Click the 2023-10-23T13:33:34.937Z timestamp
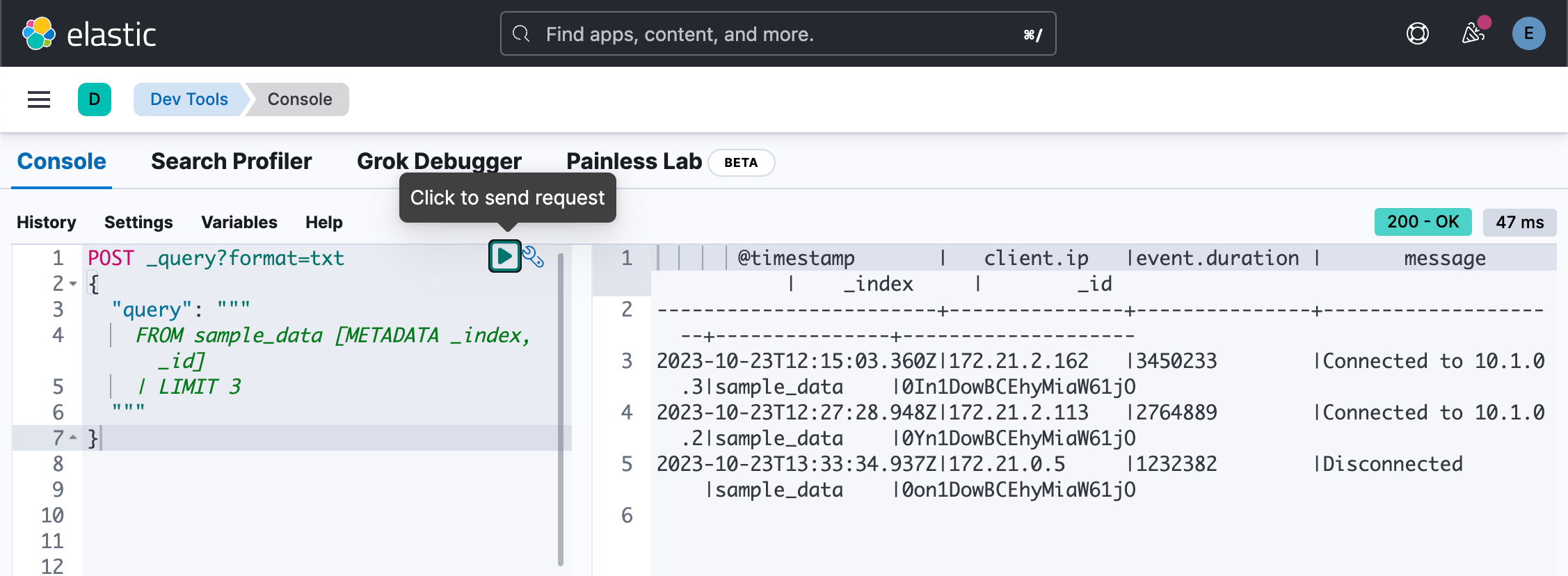1568x576 pixels. (797, 464)
